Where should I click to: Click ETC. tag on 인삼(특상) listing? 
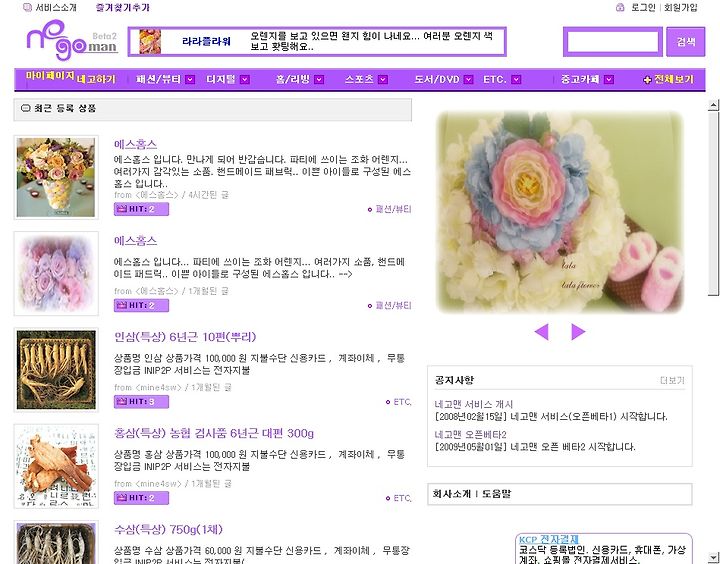(x=402, y=402)
